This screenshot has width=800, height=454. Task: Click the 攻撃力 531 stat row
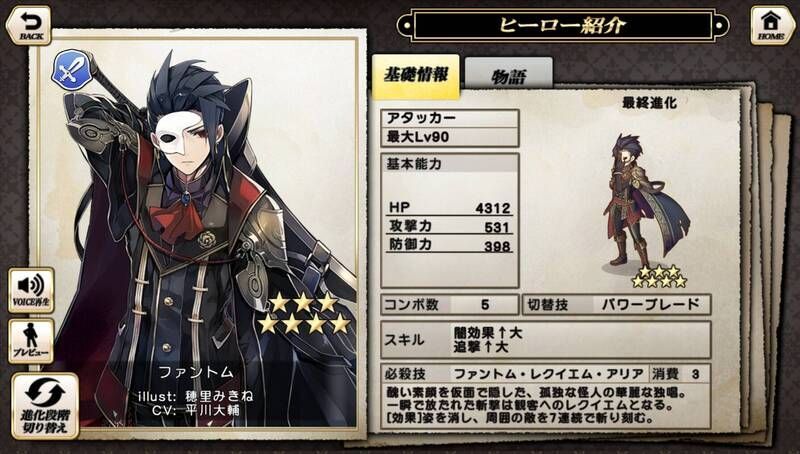coord(449,226)
